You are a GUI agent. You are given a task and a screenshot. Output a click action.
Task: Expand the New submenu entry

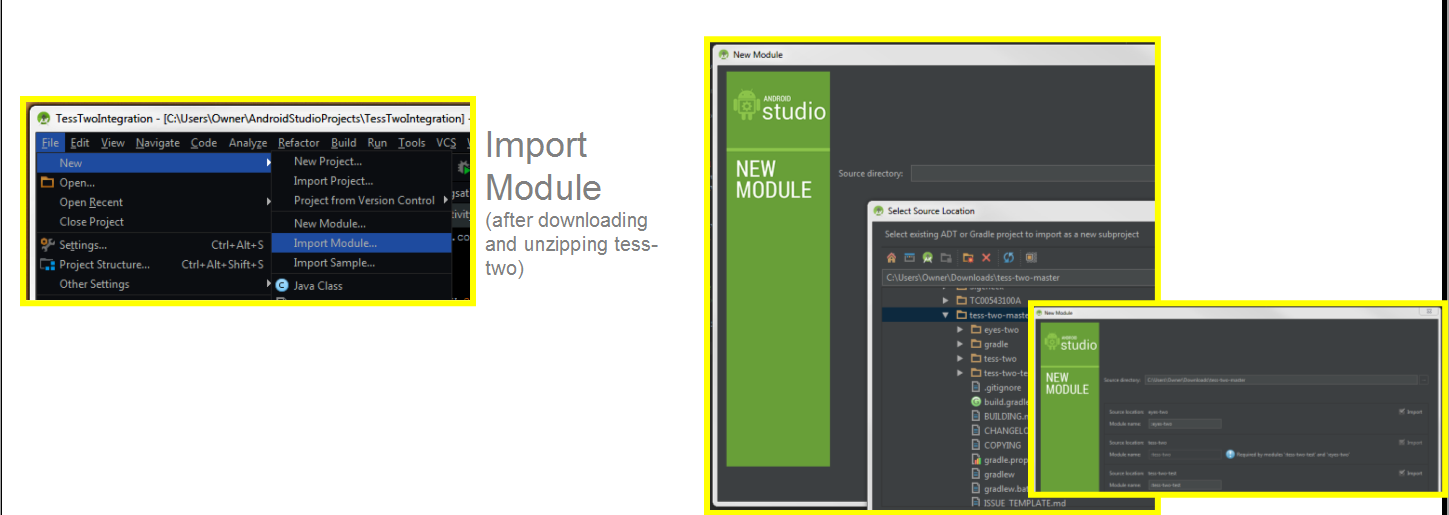[154, 163]
